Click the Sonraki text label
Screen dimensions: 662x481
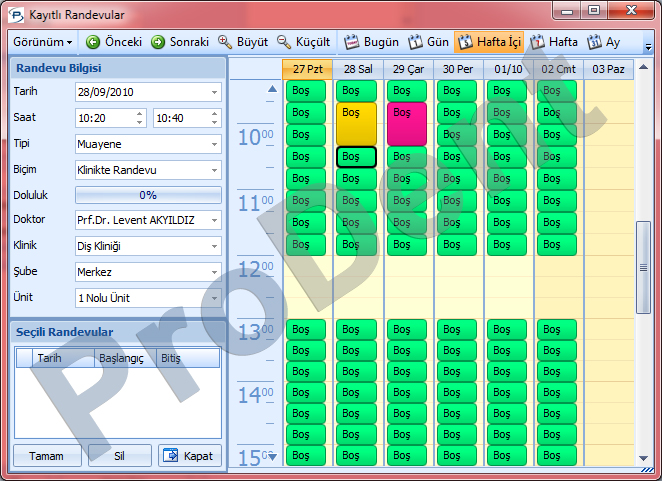(189, 42)
